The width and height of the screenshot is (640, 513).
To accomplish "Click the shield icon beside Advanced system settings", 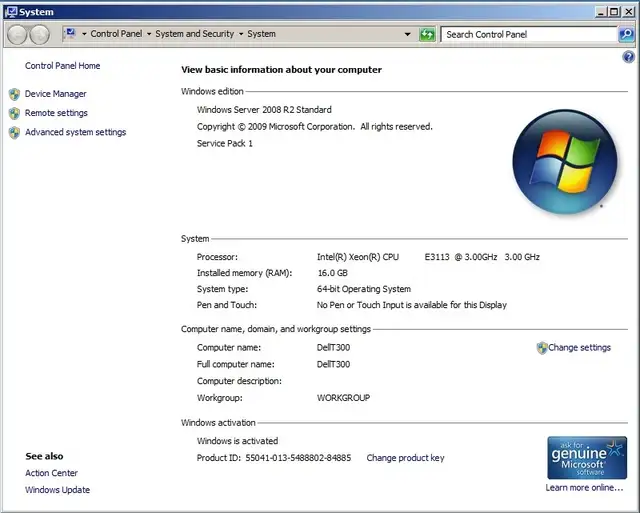I will [14, 132].
